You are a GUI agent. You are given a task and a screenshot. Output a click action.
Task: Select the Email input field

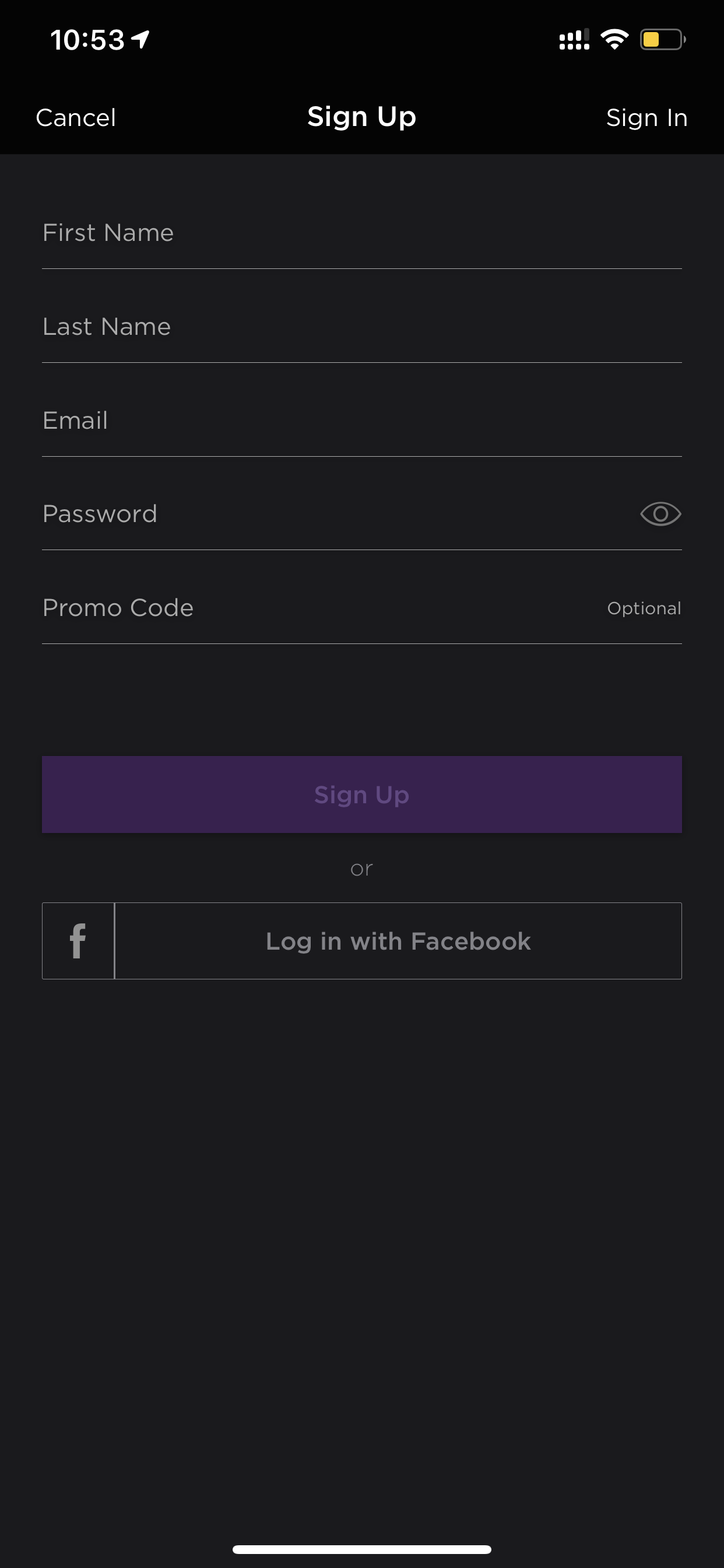point(362,421)
